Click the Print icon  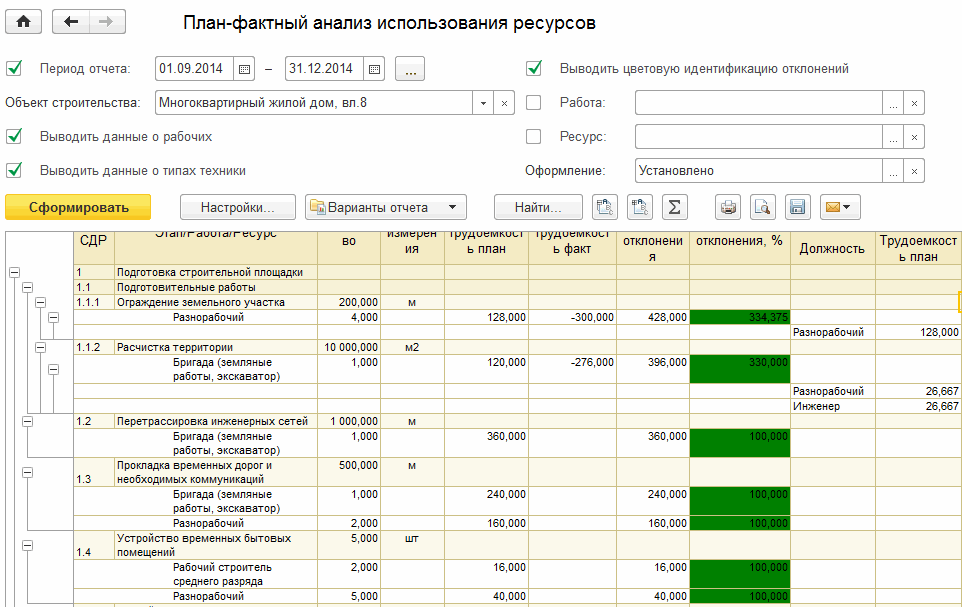pos(729,207)
